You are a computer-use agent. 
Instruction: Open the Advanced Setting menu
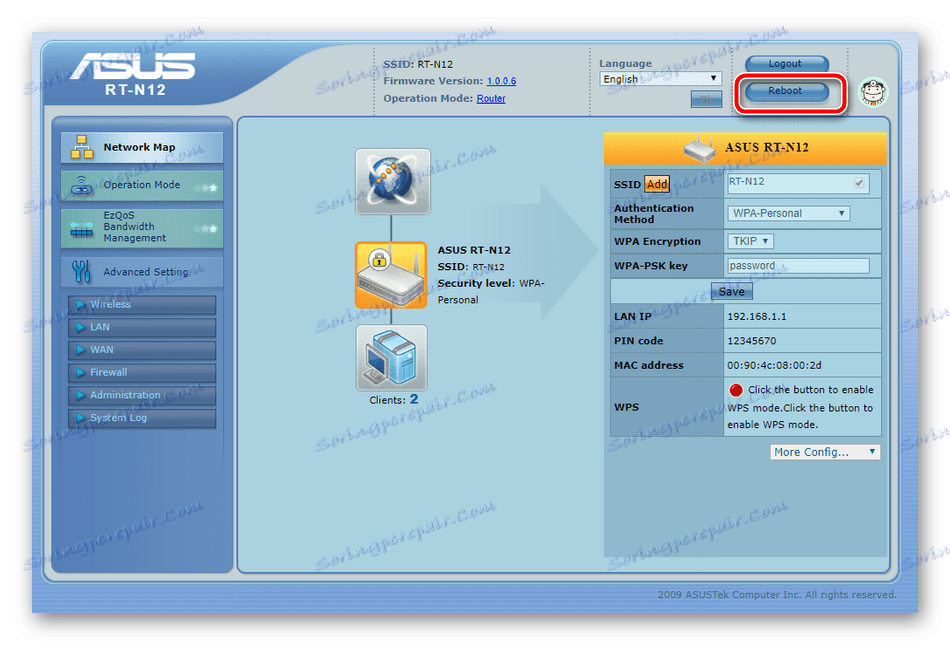pos(142,272)
